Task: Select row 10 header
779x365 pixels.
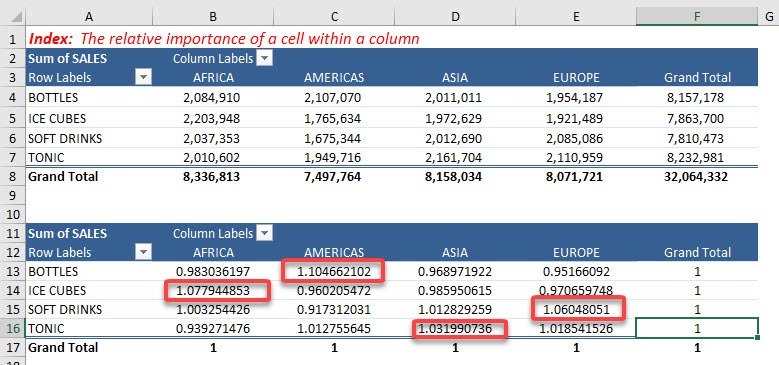Action: coord(12,215)
